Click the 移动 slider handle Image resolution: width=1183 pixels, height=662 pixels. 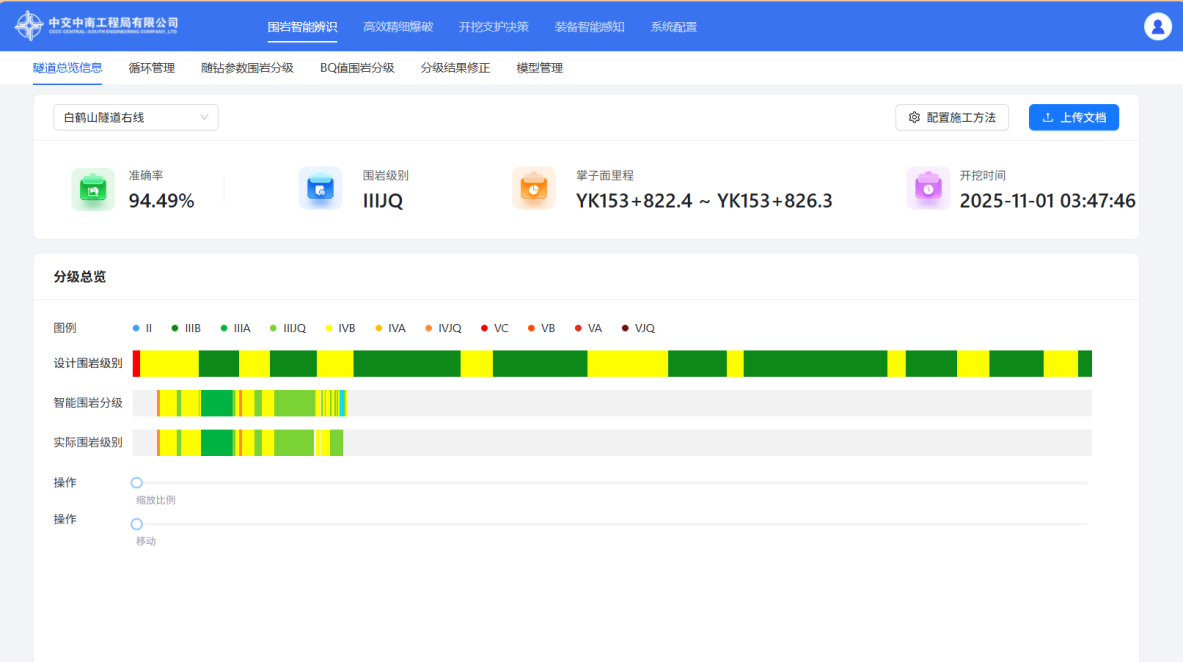pyautogui.click(x=137, y=524)
